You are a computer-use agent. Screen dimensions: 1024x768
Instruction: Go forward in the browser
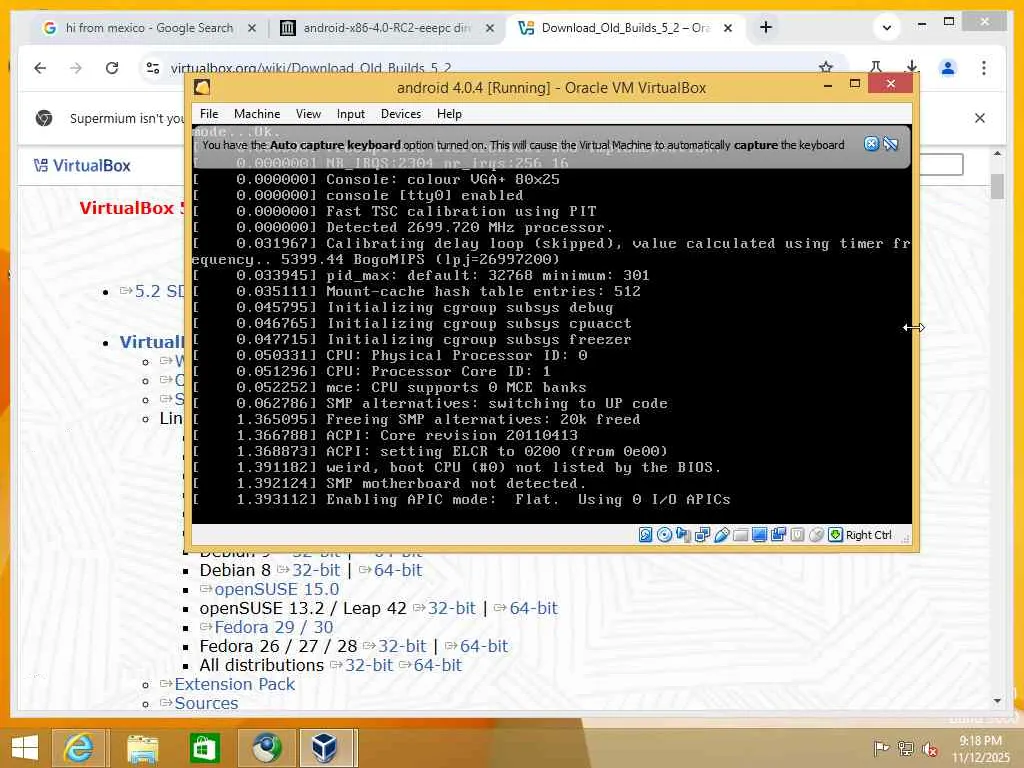(76, 68)
